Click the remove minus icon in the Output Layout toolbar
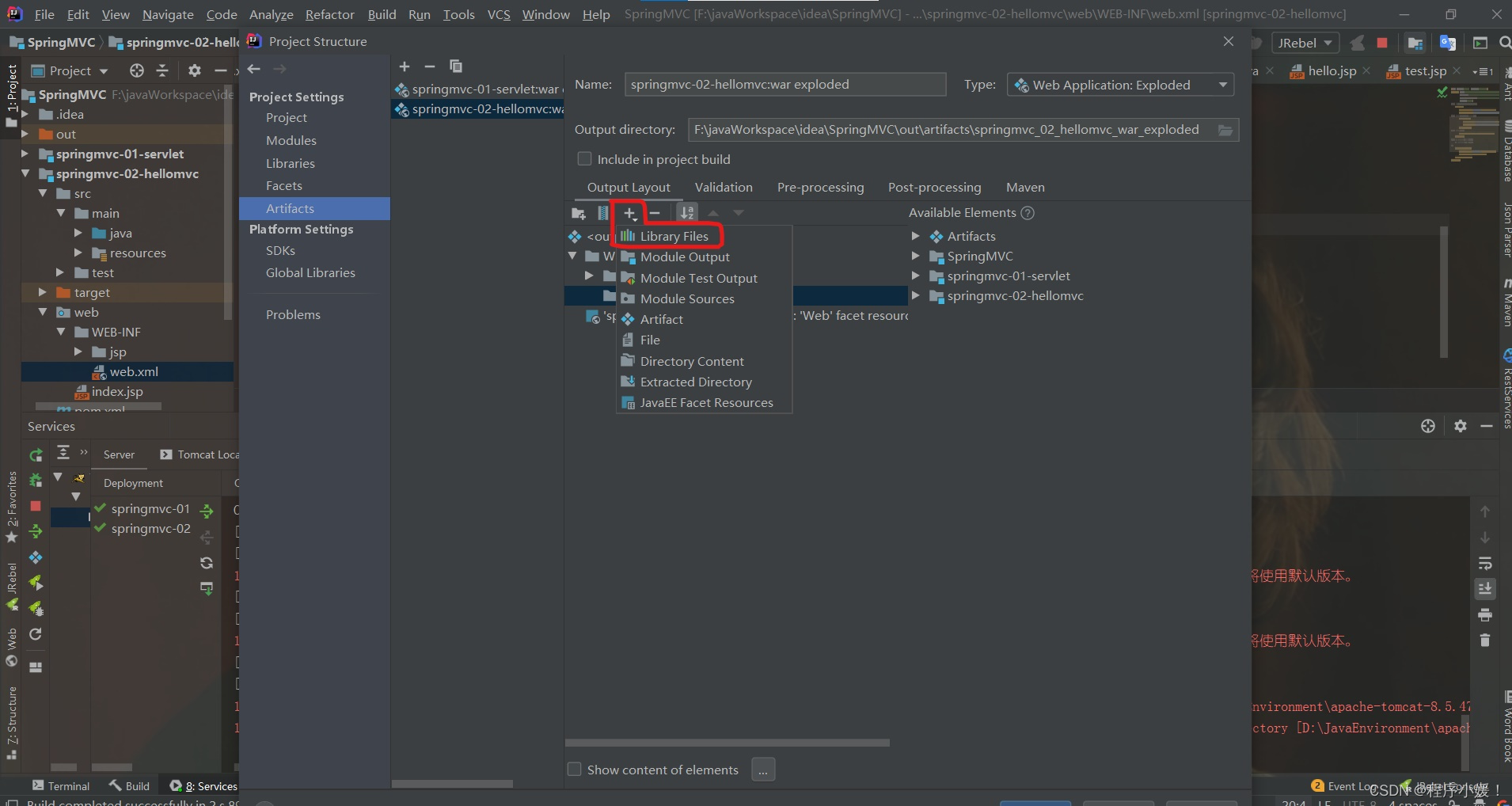The image size is (1512, 806). (655, 213)
